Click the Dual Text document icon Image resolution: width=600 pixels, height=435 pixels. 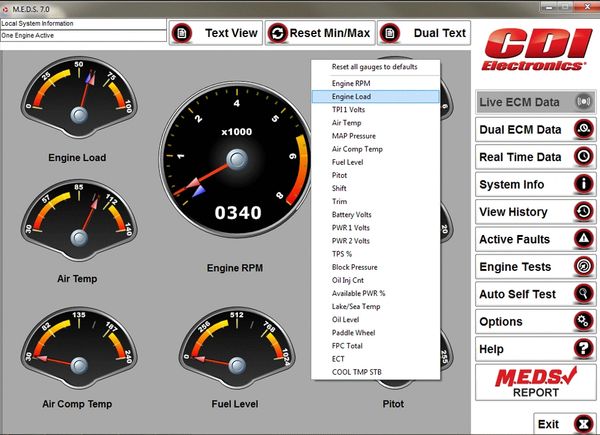[x=390, y=33]
